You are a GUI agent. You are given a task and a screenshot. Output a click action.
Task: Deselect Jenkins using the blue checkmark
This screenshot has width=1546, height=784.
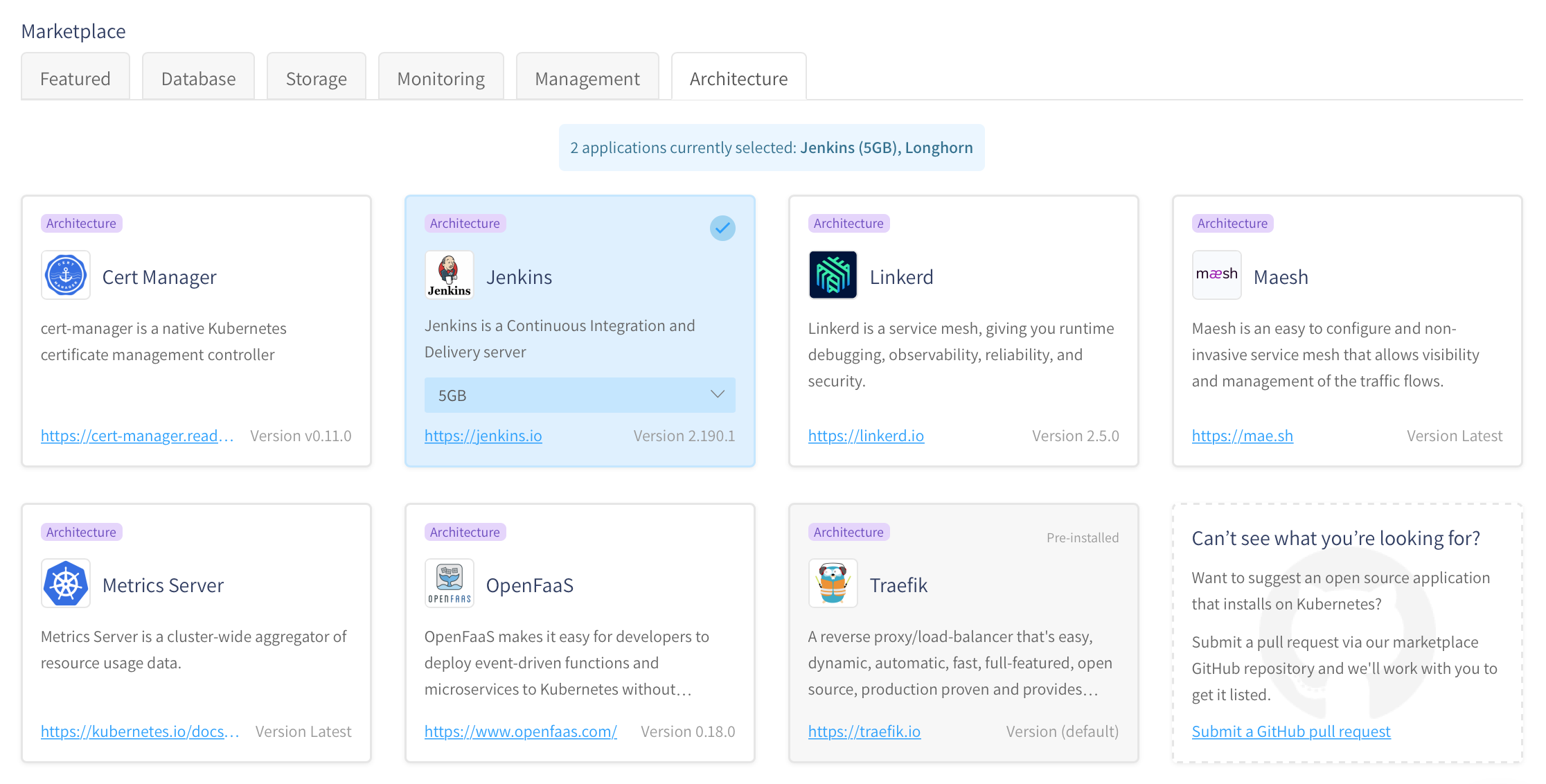tap(722, 228)
